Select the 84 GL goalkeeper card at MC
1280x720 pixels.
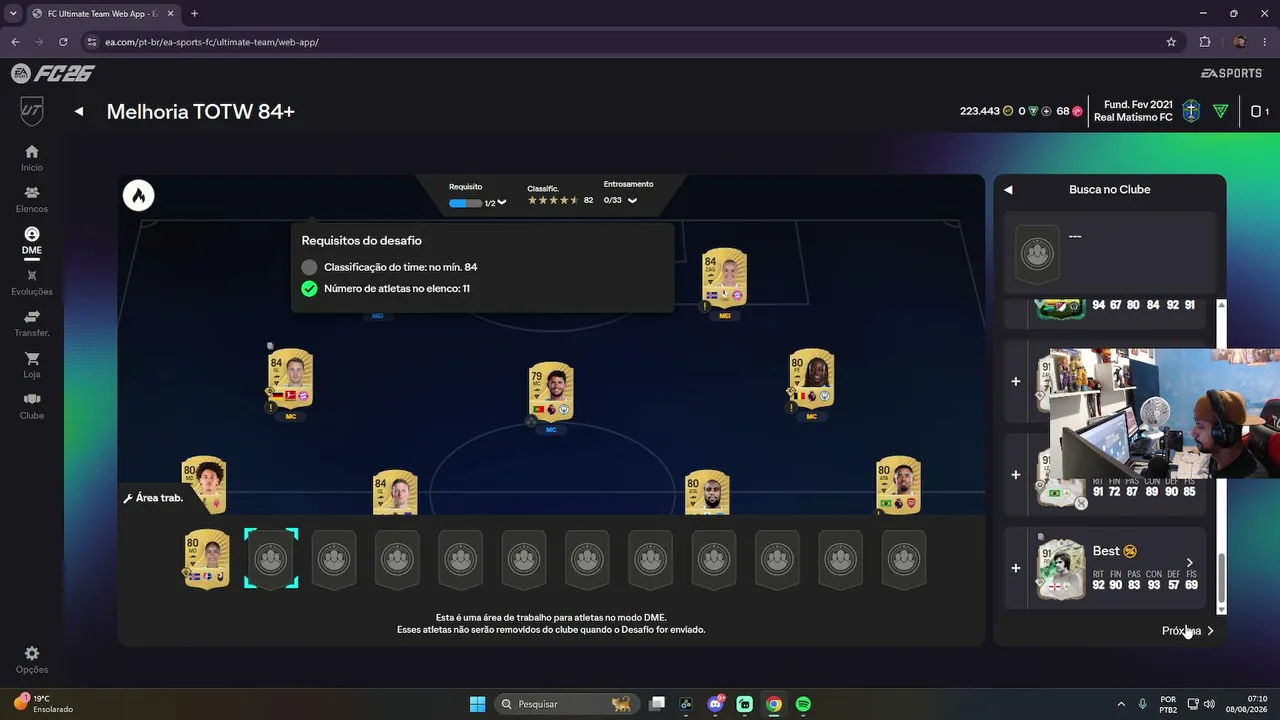pos(291,377)
